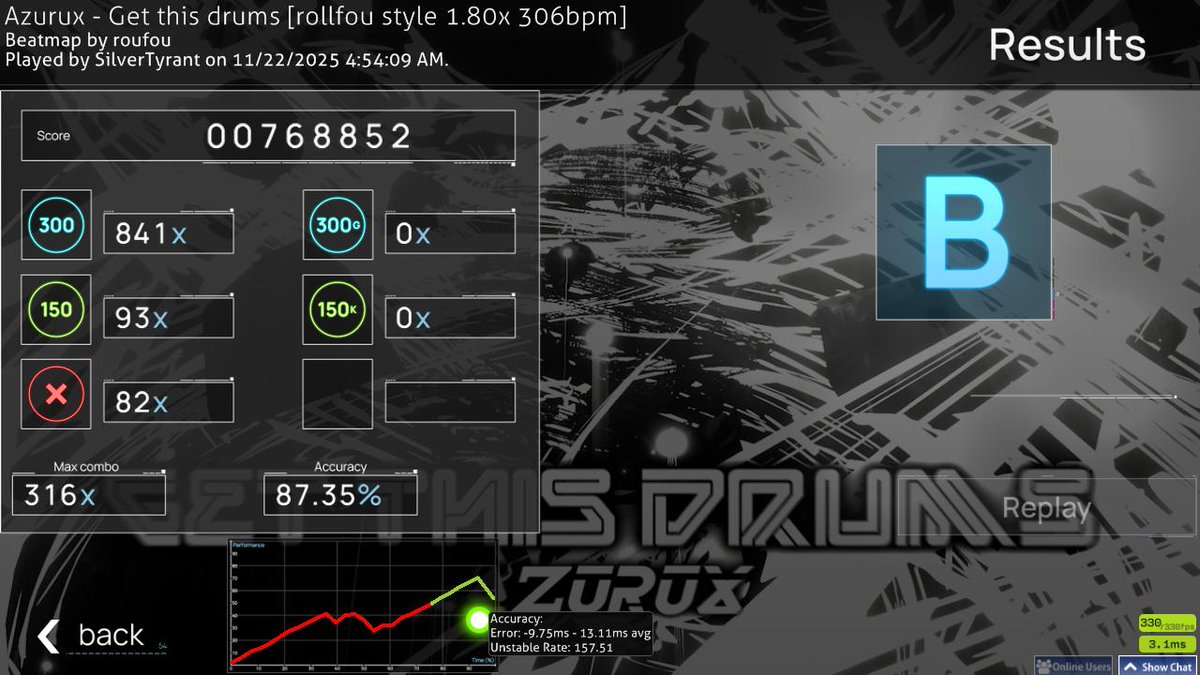Open the Online Users list

[1073, 666]
